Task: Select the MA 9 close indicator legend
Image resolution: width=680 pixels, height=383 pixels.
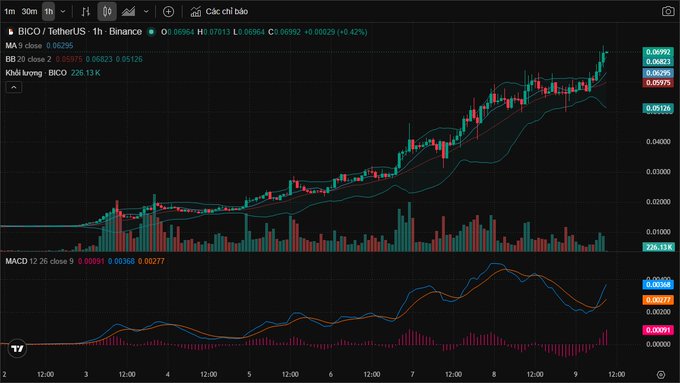Action: pyautogui.click(x=24, y=46)
